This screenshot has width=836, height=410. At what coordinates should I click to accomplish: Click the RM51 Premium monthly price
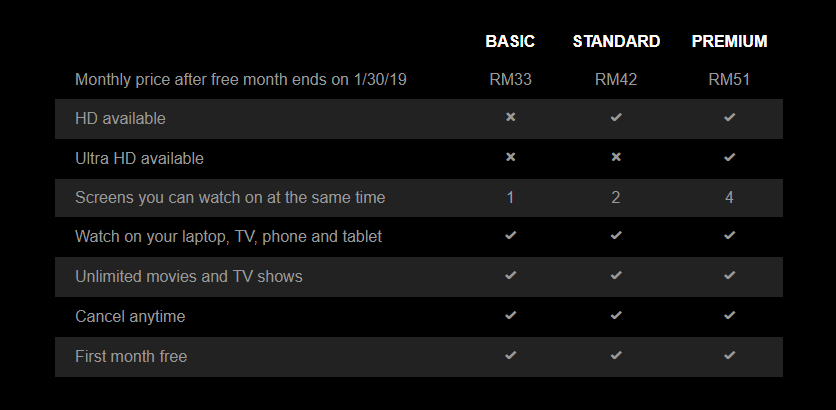pos(729,80)
